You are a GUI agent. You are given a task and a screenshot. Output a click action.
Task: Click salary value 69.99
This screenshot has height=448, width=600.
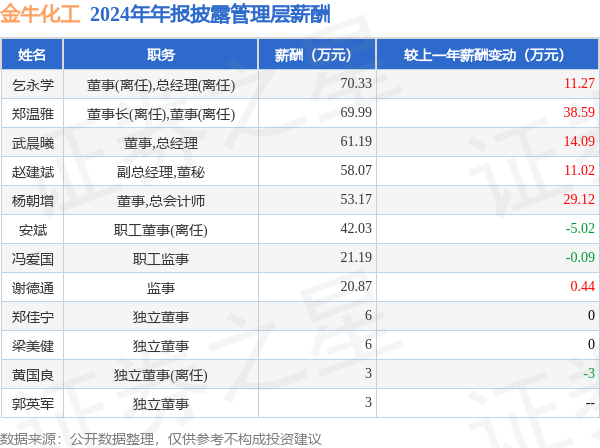356,112
